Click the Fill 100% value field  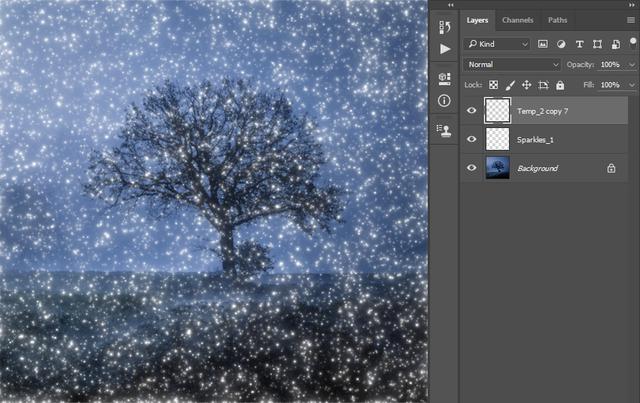611,85
